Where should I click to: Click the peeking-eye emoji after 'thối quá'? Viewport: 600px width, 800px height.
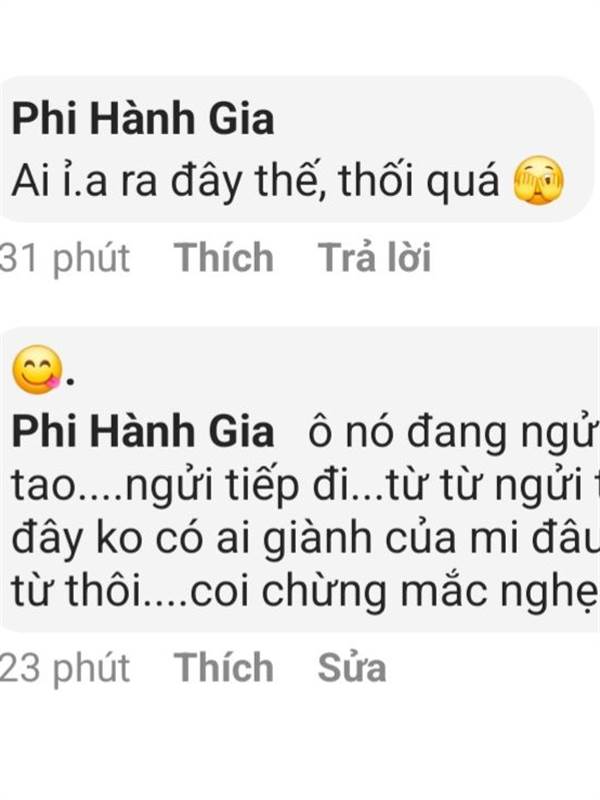pos(539,181)
